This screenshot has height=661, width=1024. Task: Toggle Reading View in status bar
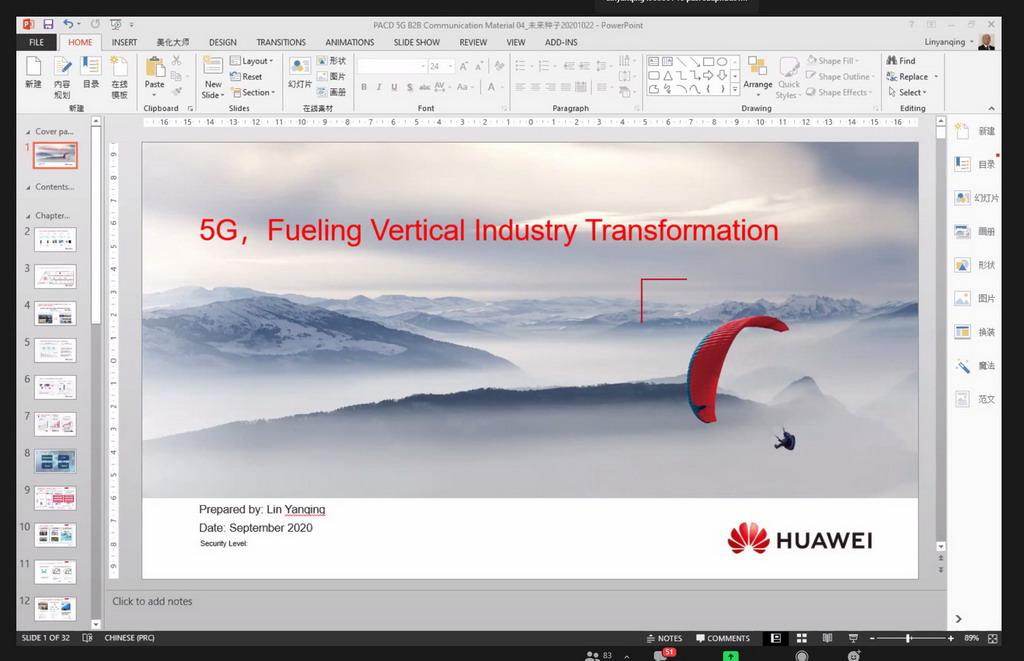[x=826, y=638]
